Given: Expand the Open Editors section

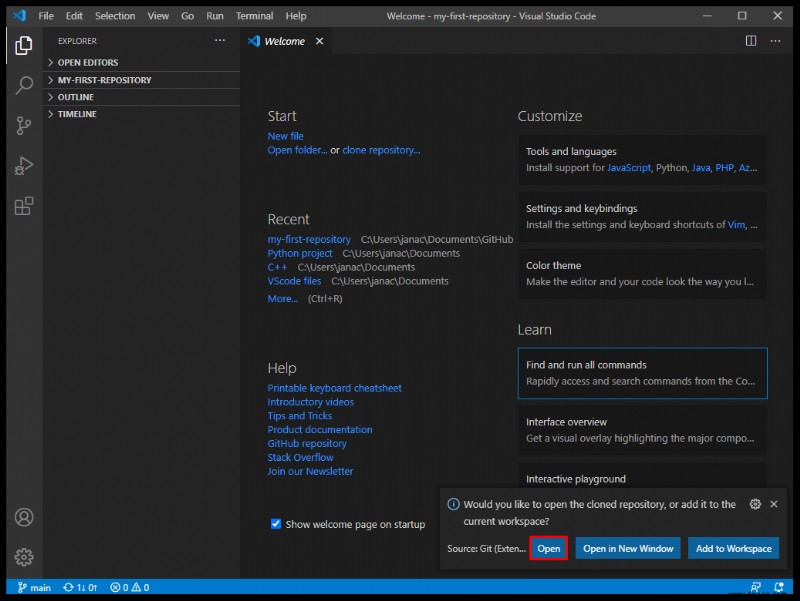Looking at the screenshot, I should [x=141, y=62].
